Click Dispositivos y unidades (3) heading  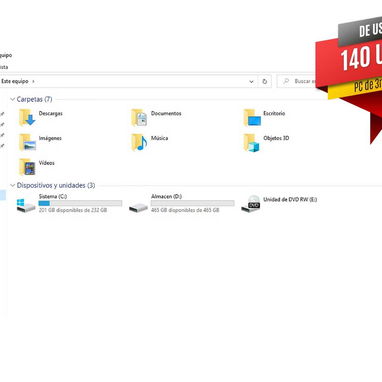pyautogui.click(x=56, y=185)
